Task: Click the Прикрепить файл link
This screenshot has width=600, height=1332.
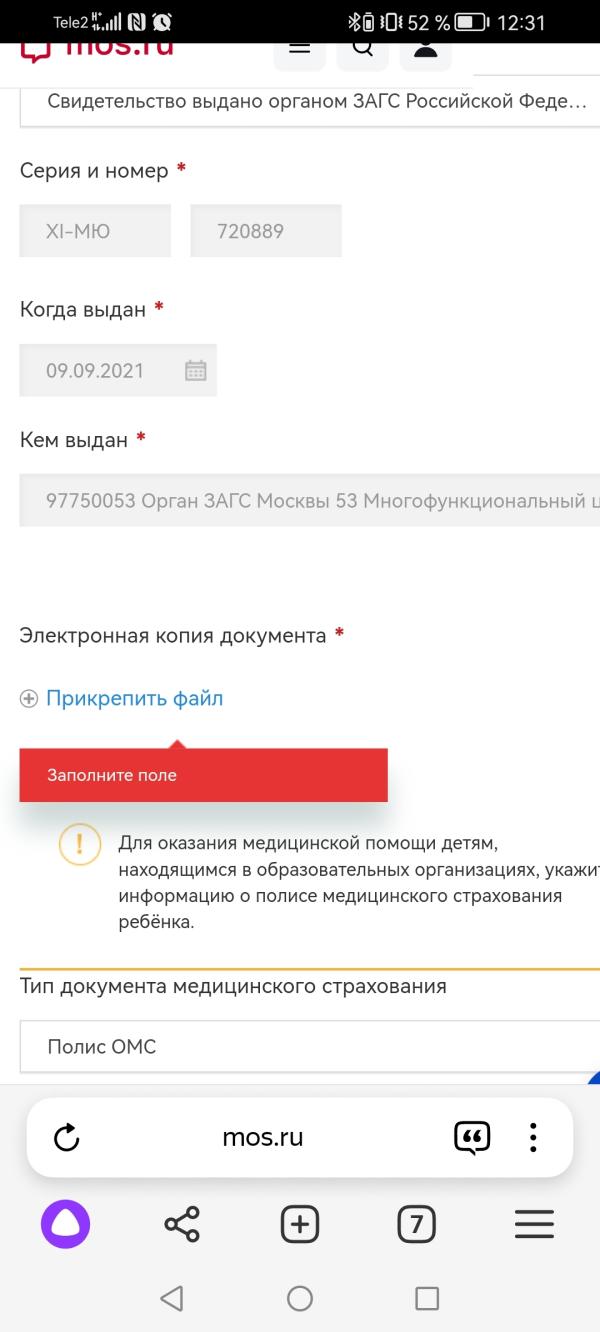Action: [x=135, y=699]
